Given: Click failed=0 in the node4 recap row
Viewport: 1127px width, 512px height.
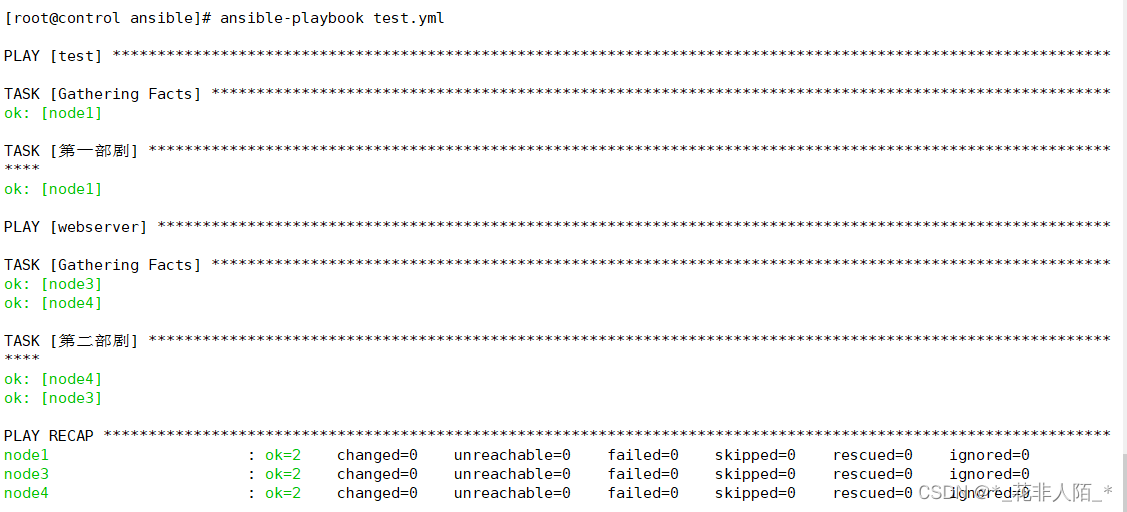Looking at the screenshot, I should [x=643, y=493].
